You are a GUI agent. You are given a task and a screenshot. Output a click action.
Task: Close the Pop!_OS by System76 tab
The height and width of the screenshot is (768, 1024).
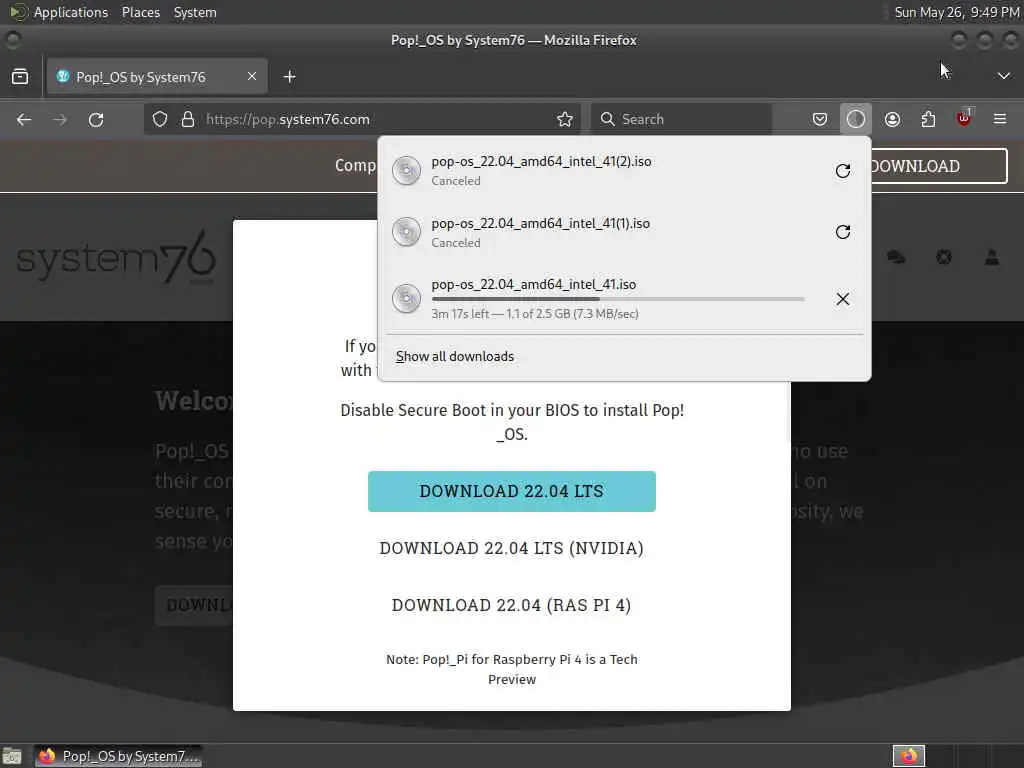(252, 76)
